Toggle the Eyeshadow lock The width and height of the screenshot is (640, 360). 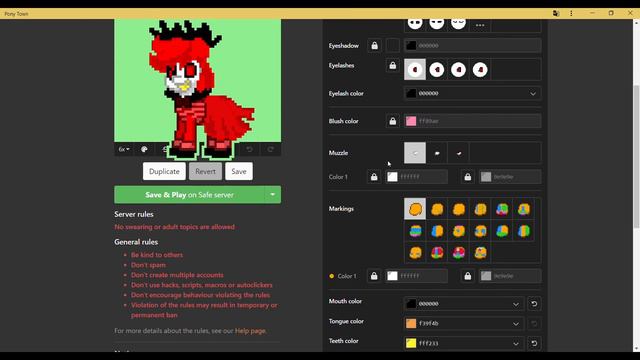pos(374,46)
